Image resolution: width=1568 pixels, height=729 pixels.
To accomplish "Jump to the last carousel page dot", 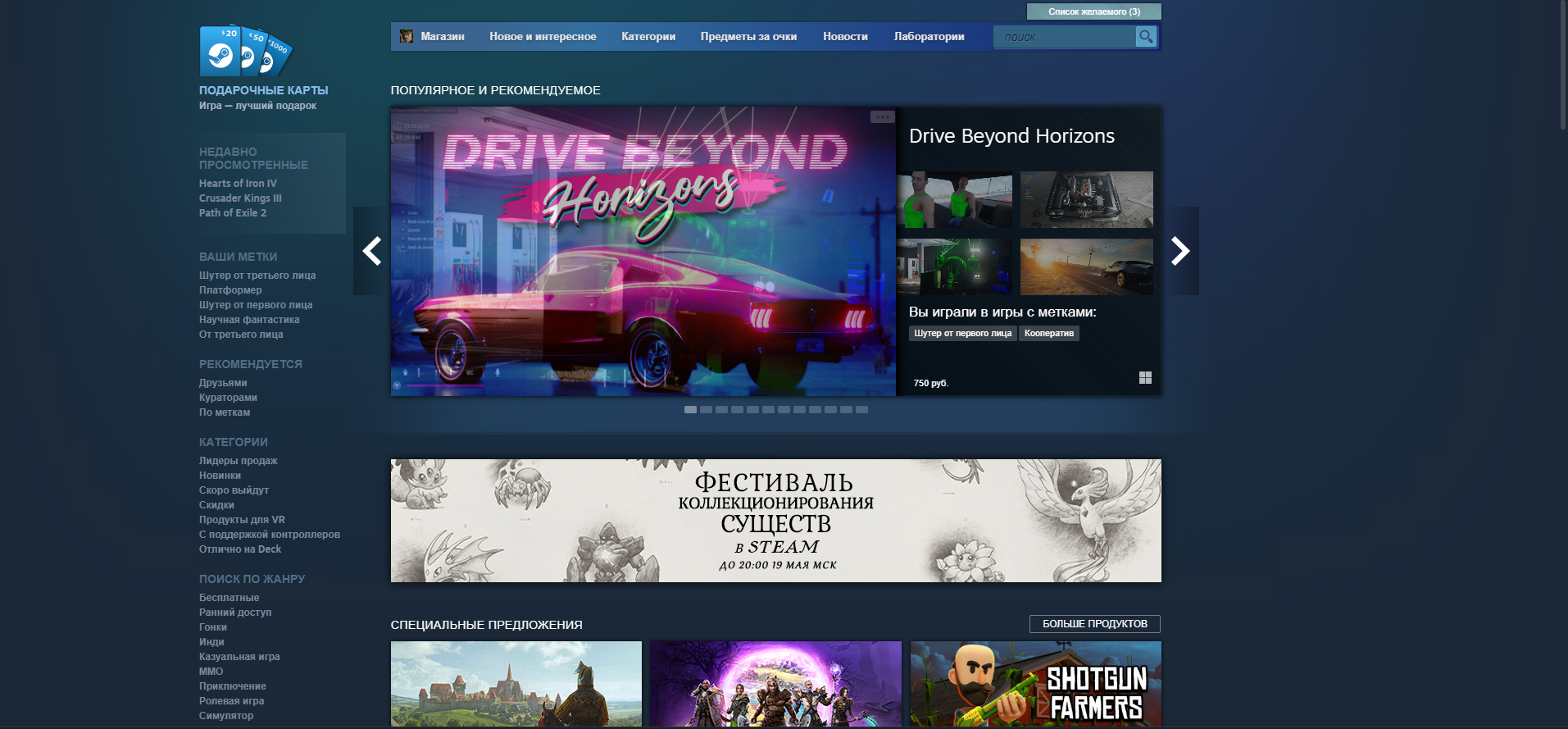I will click(861, 409).
